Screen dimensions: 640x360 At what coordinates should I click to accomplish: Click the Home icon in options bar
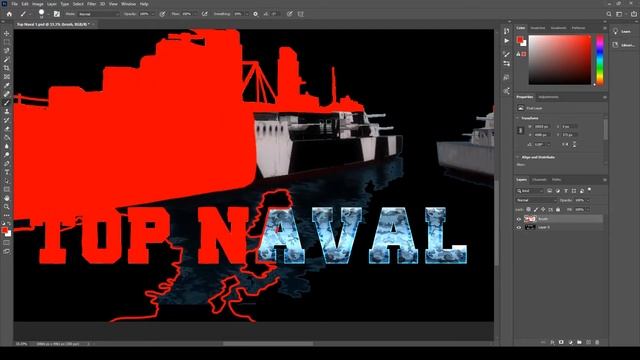tap(9, 14)
